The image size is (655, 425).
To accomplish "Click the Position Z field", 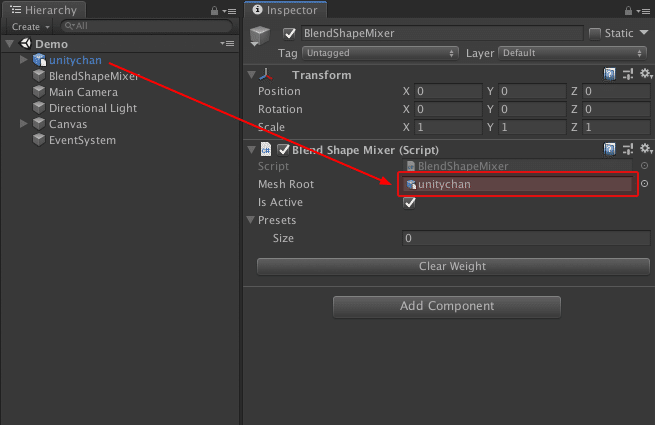I will pos(617,91).
